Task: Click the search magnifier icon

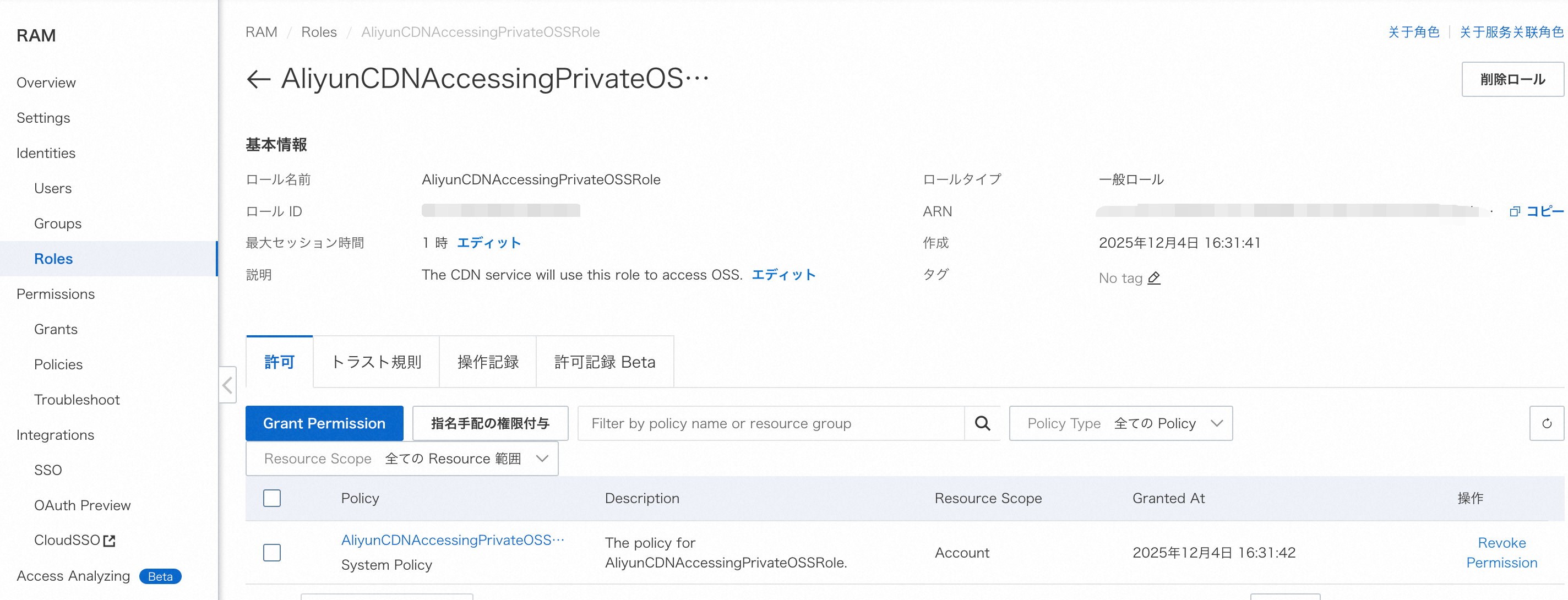Action: point(982,423)
